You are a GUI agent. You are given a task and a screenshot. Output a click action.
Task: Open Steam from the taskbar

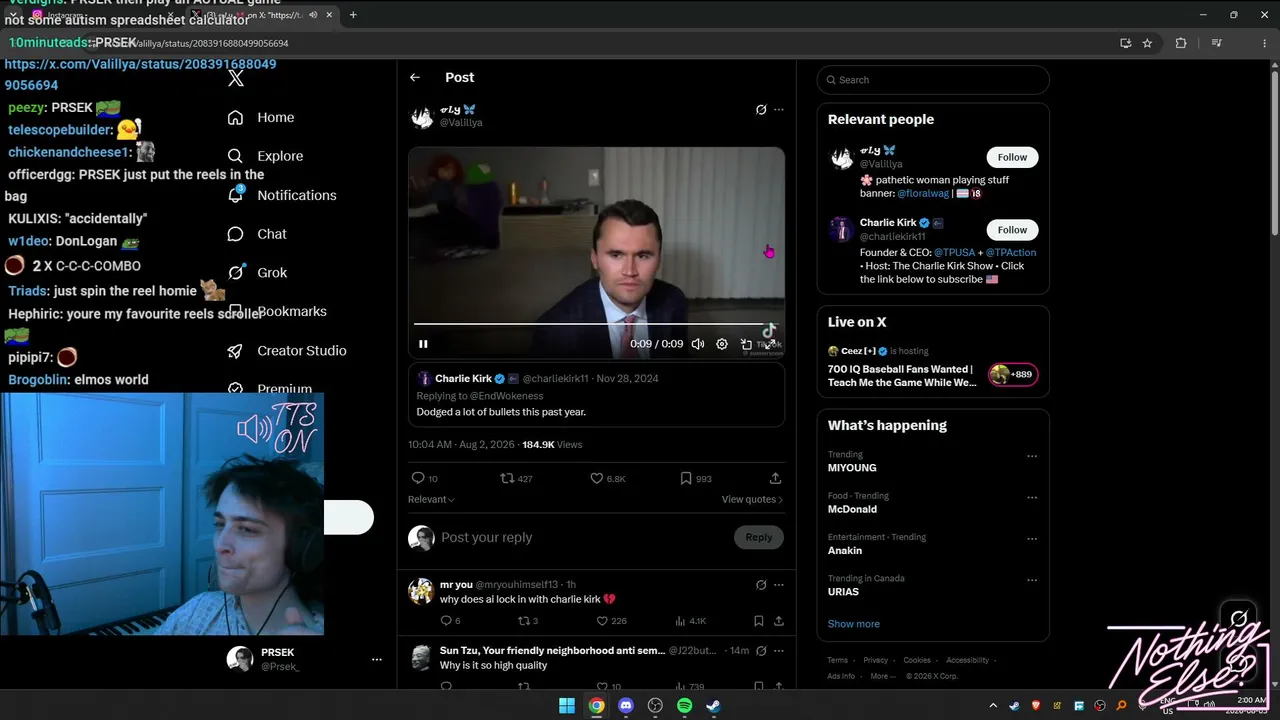click(x=713, y=706)
